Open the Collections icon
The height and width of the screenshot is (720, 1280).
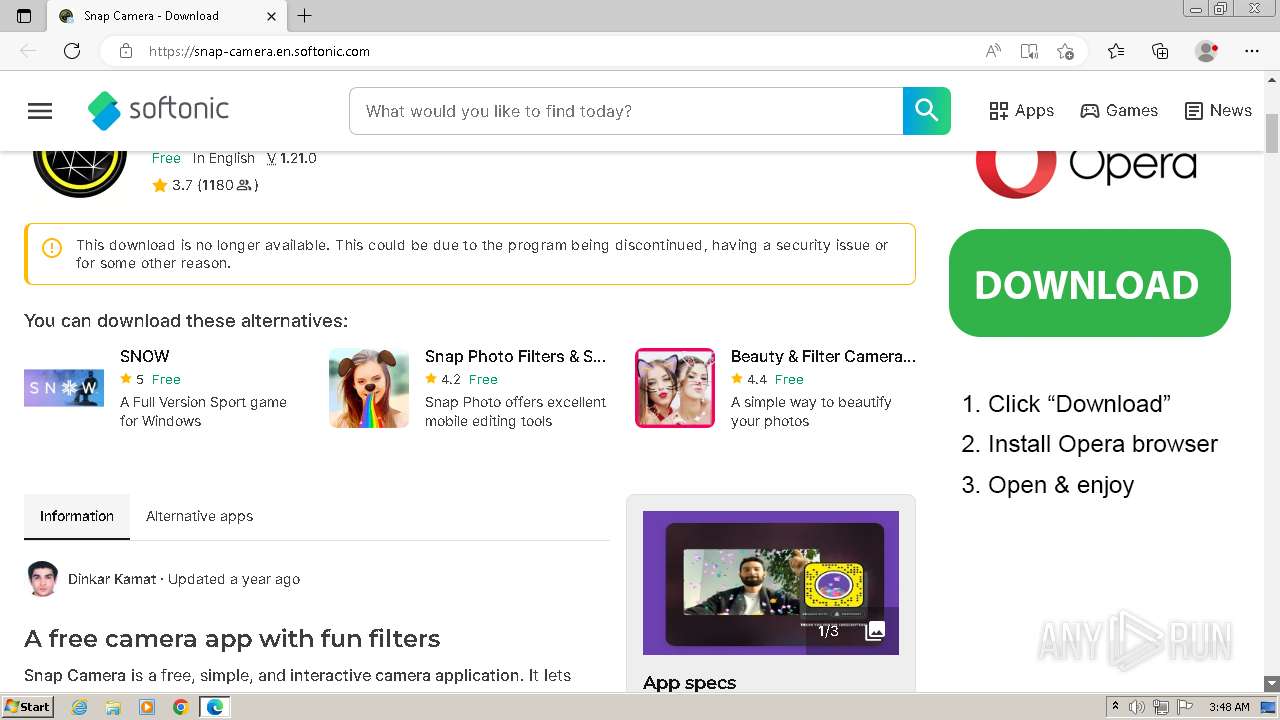[x=1160, y=51]
